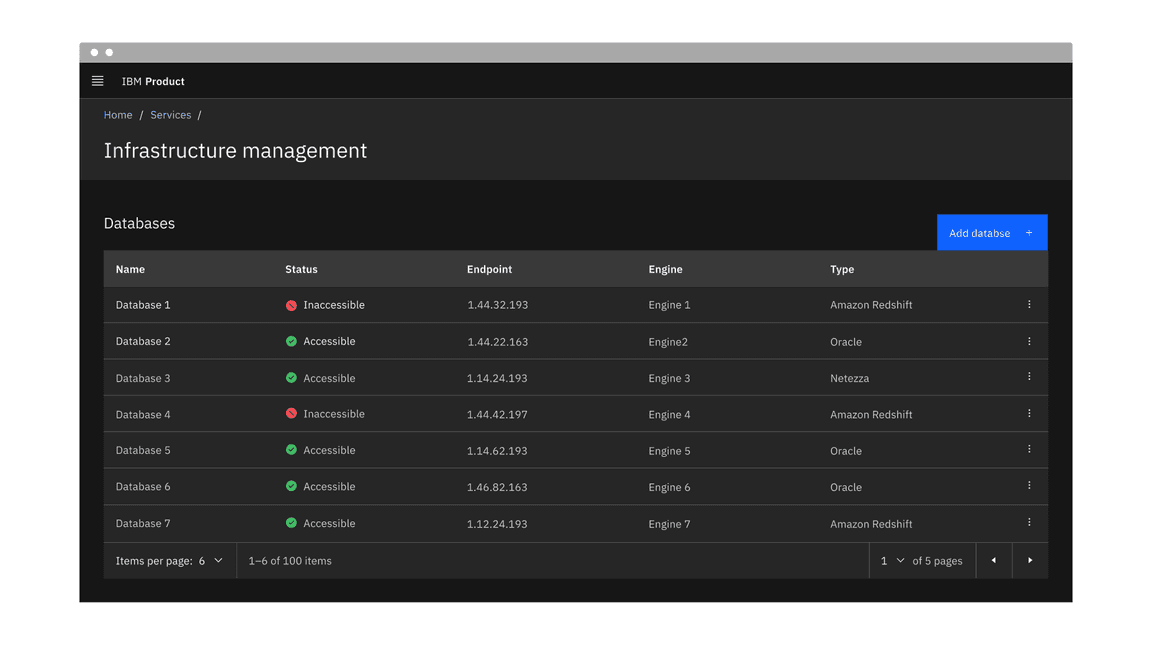Open overflow menu for Database 6
This screenshot has height=648, width=1152.
(x=1029, y=486)
